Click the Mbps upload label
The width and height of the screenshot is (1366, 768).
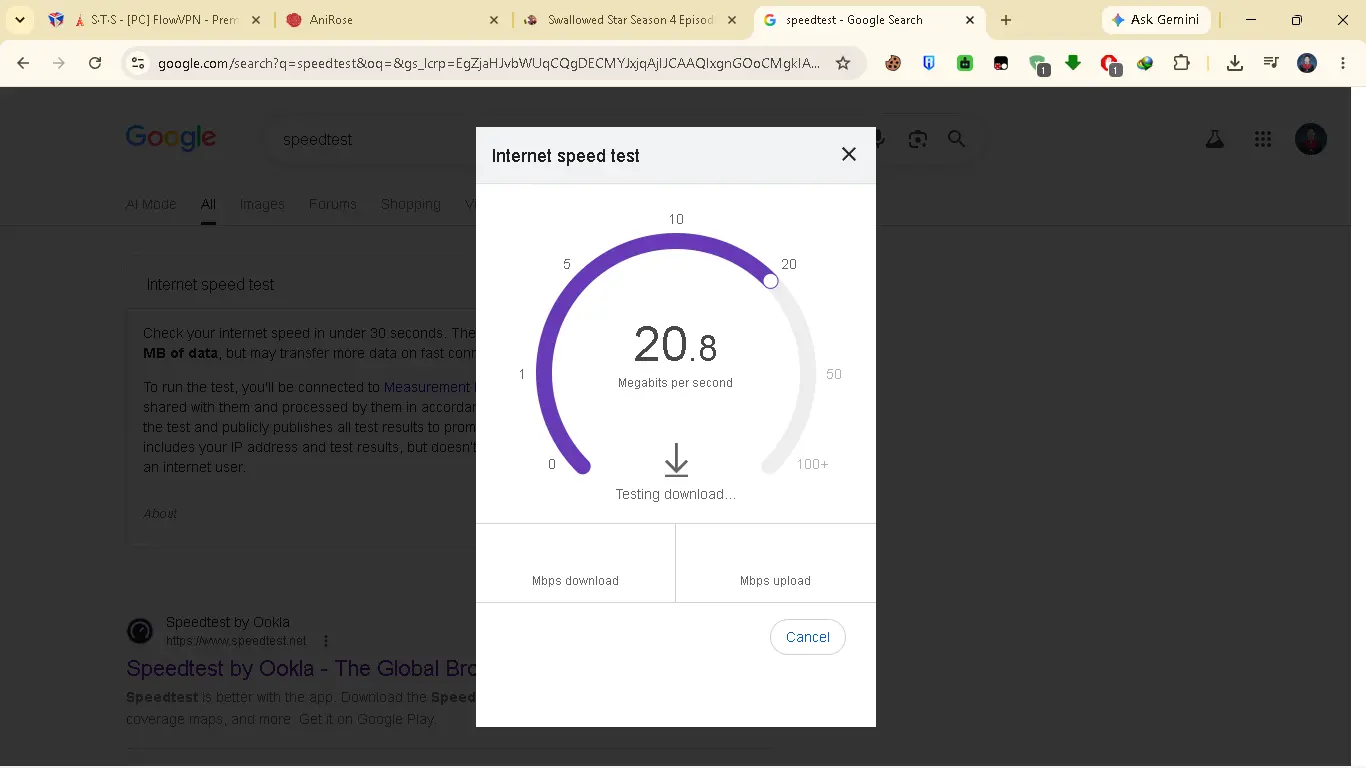click(x=776, y=581)
